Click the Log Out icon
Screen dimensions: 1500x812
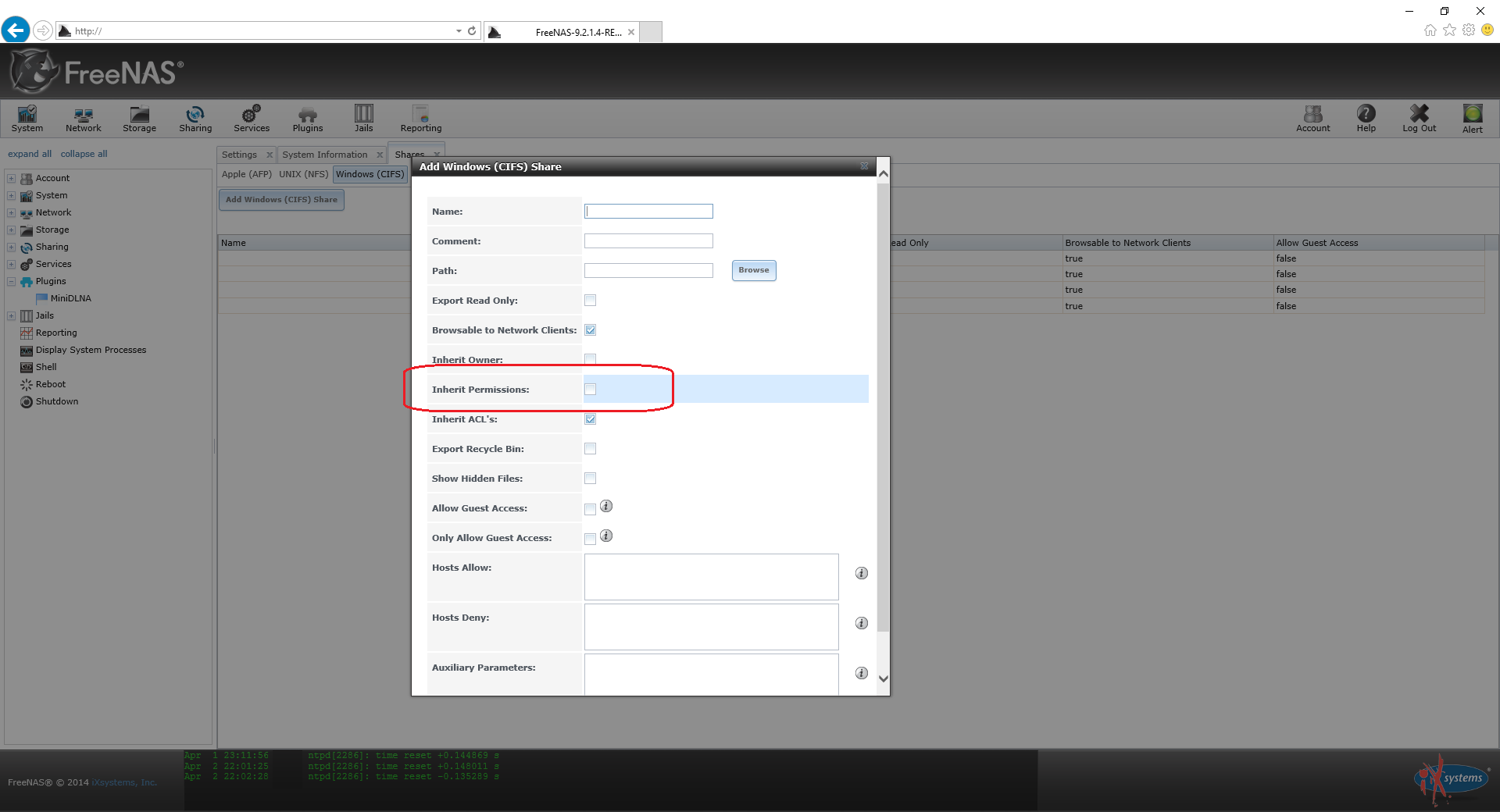point(1420,119)
